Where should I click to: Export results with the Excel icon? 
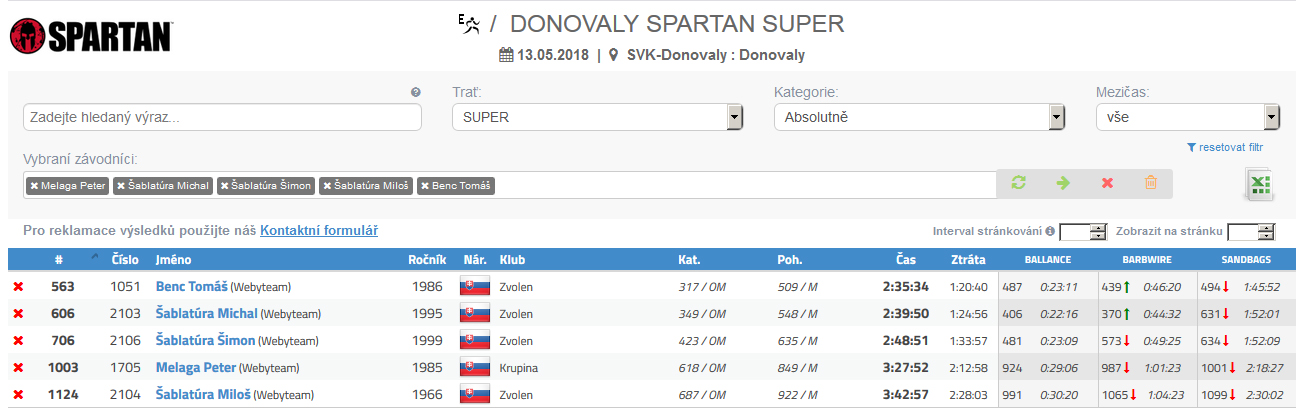pos(1258,185)
